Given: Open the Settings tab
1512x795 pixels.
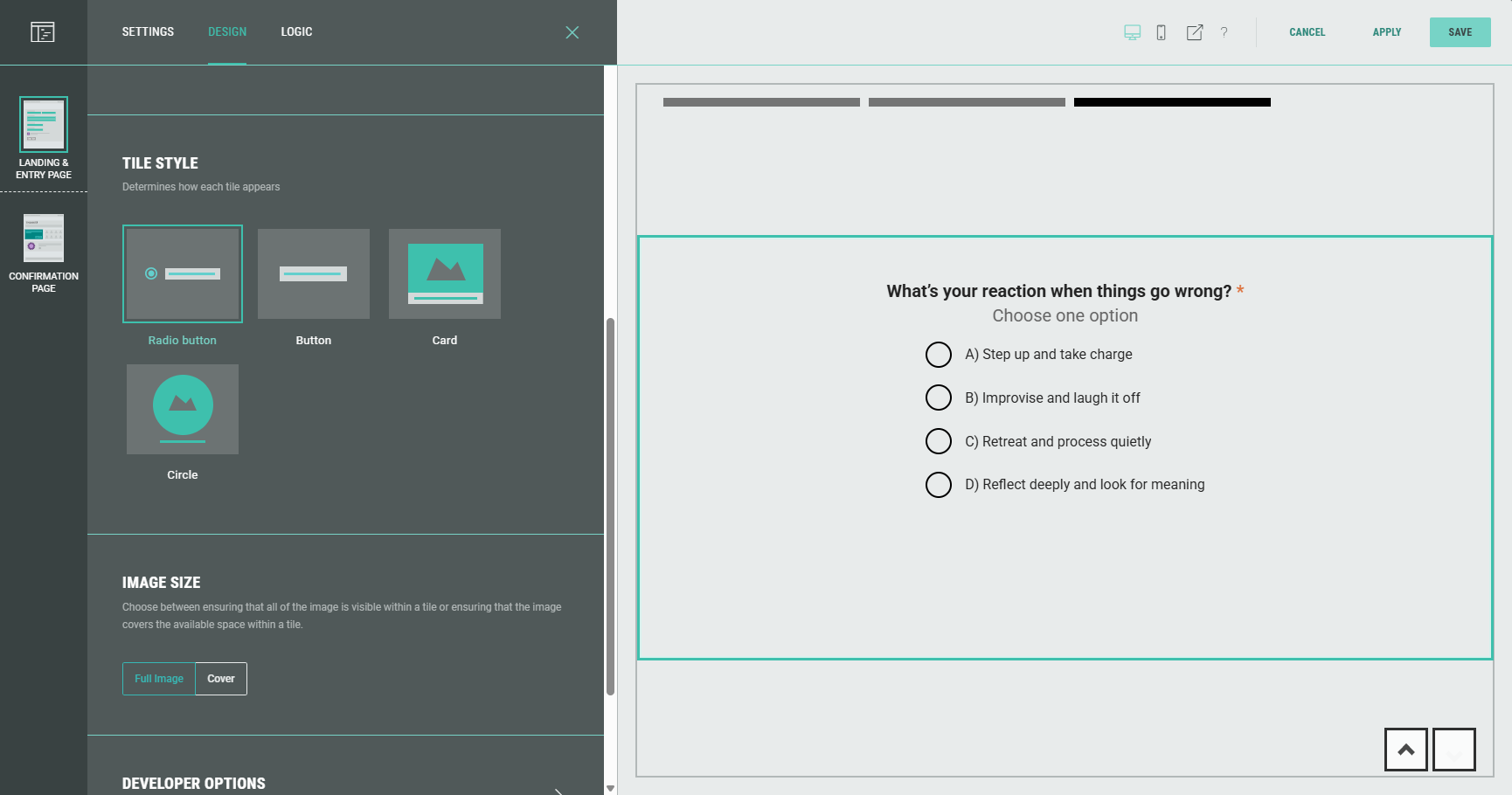Looking at the screenshot, I should (148, 32).
